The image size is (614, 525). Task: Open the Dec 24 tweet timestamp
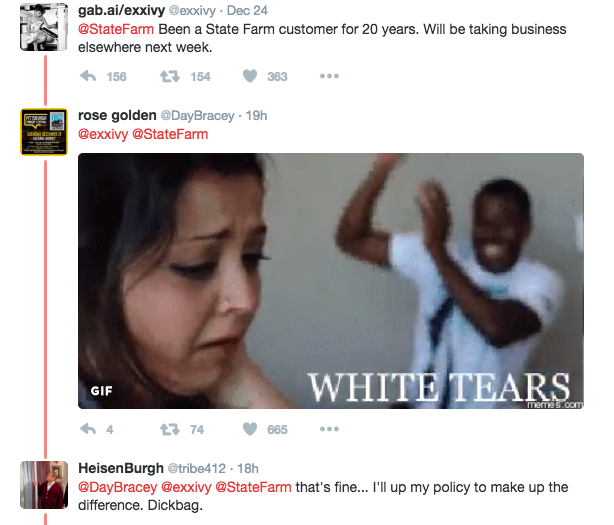(247, 11)
